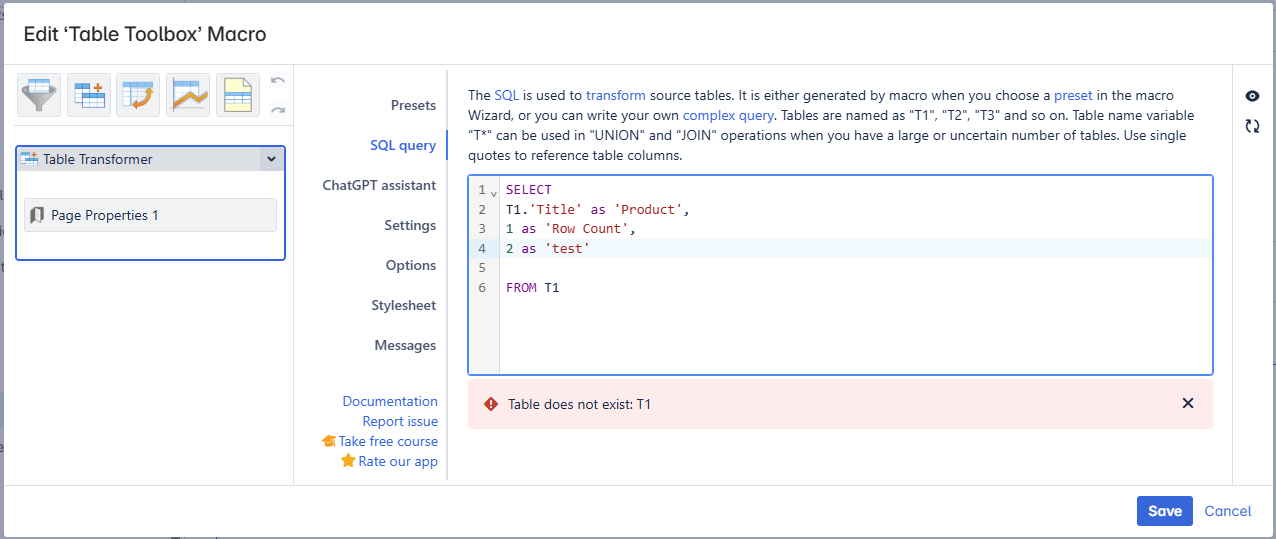Dismiss the 'Table does not exist' error message
The image size is (1276, 539).
click(x=1188, y=403)
